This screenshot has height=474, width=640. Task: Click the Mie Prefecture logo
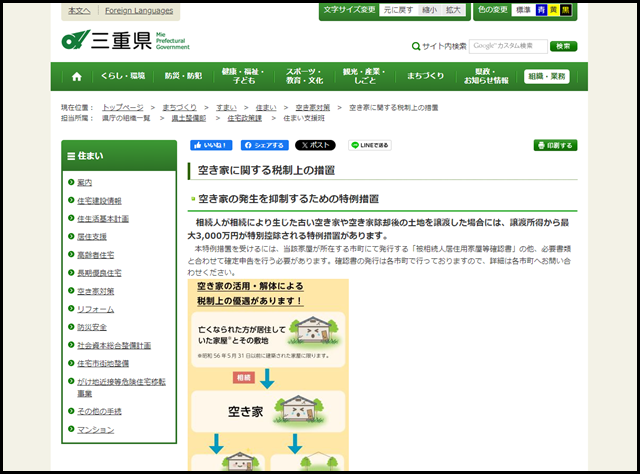(x=125, y=40)
